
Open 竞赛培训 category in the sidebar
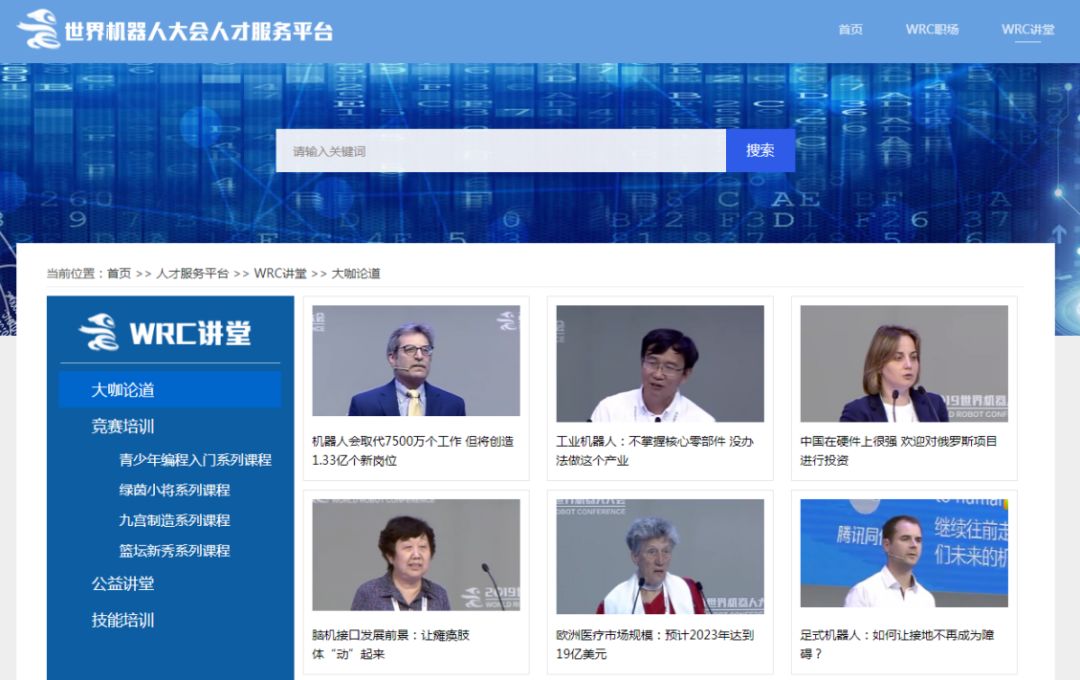tap(123, 426)
